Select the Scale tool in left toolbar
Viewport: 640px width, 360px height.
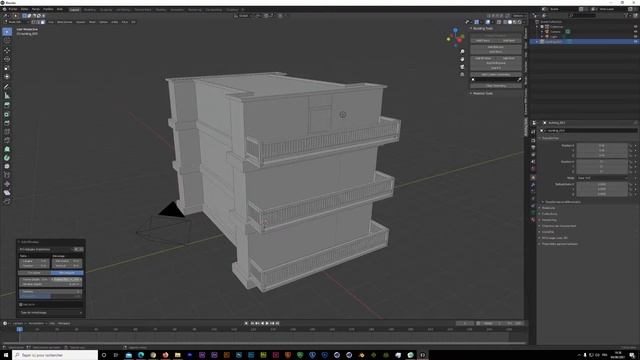click(7, 68)
